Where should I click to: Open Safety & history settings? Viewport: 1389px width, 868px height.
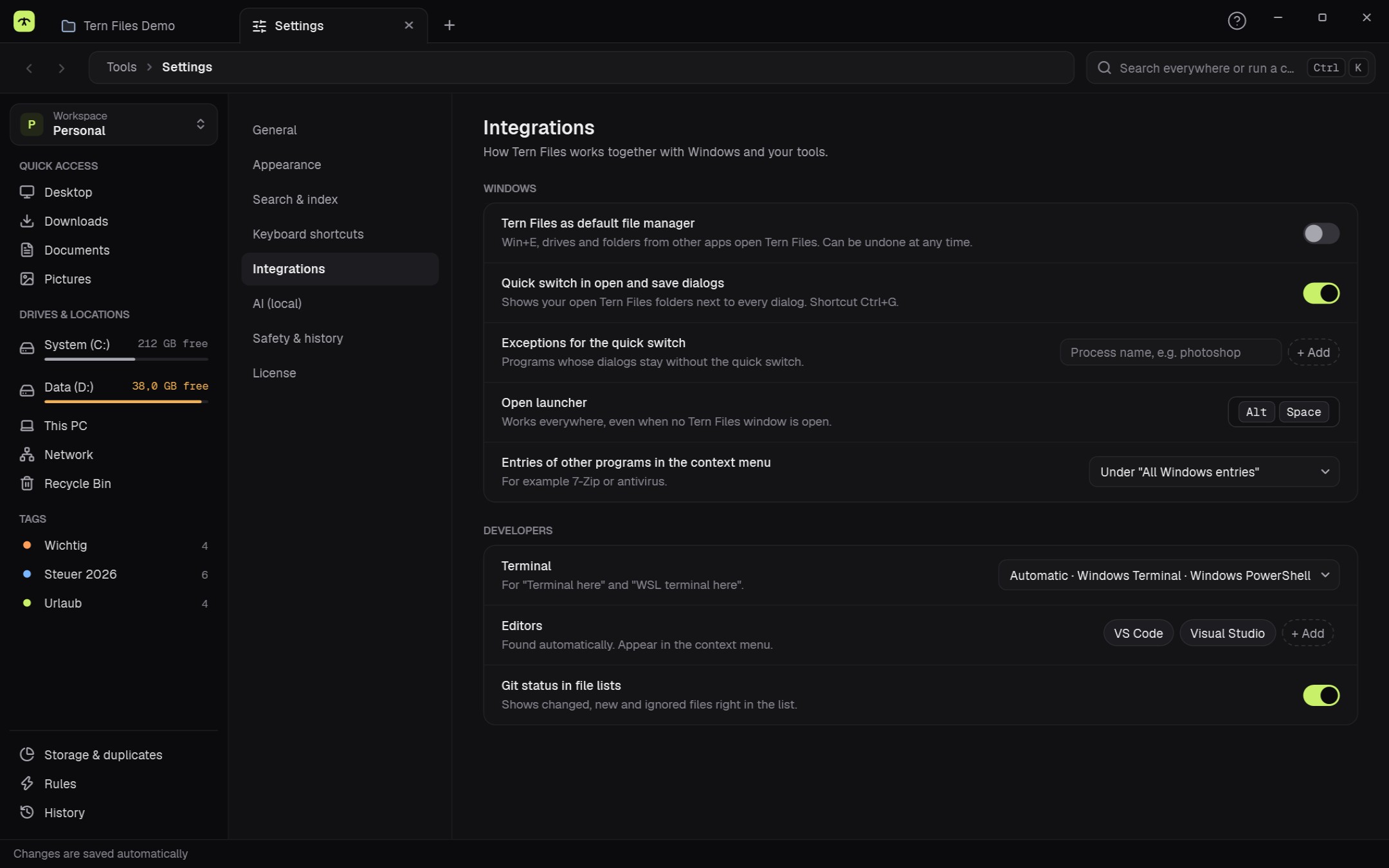click(340, 338)
